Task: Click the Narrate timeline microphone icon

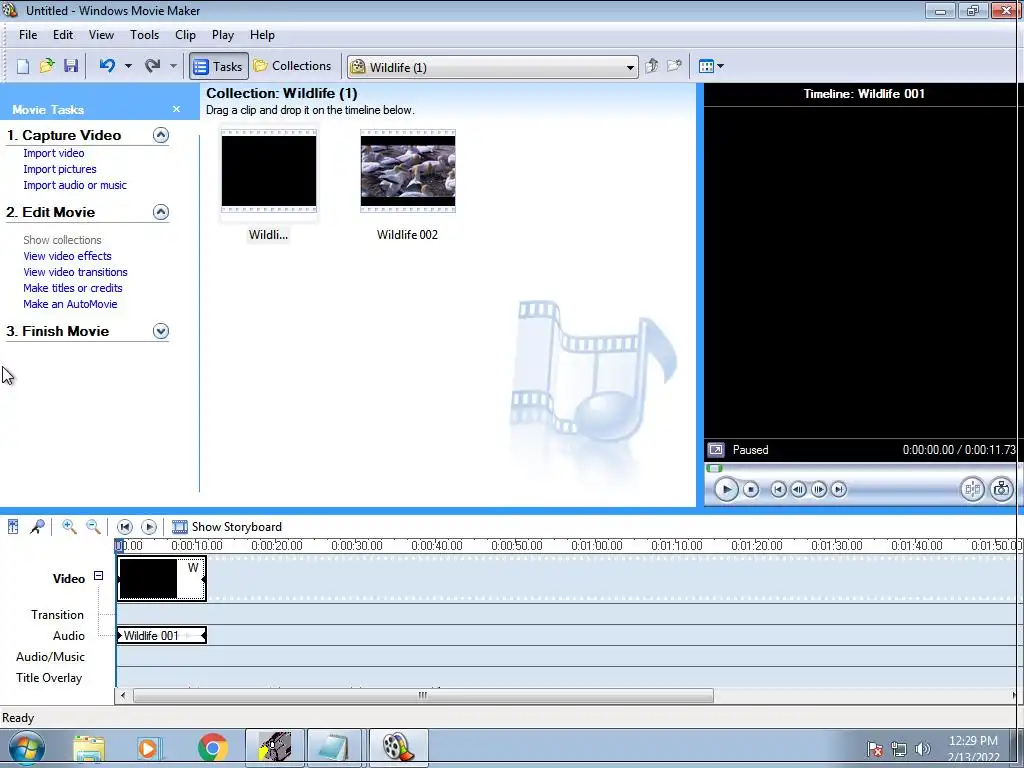Action: [37, 526]
